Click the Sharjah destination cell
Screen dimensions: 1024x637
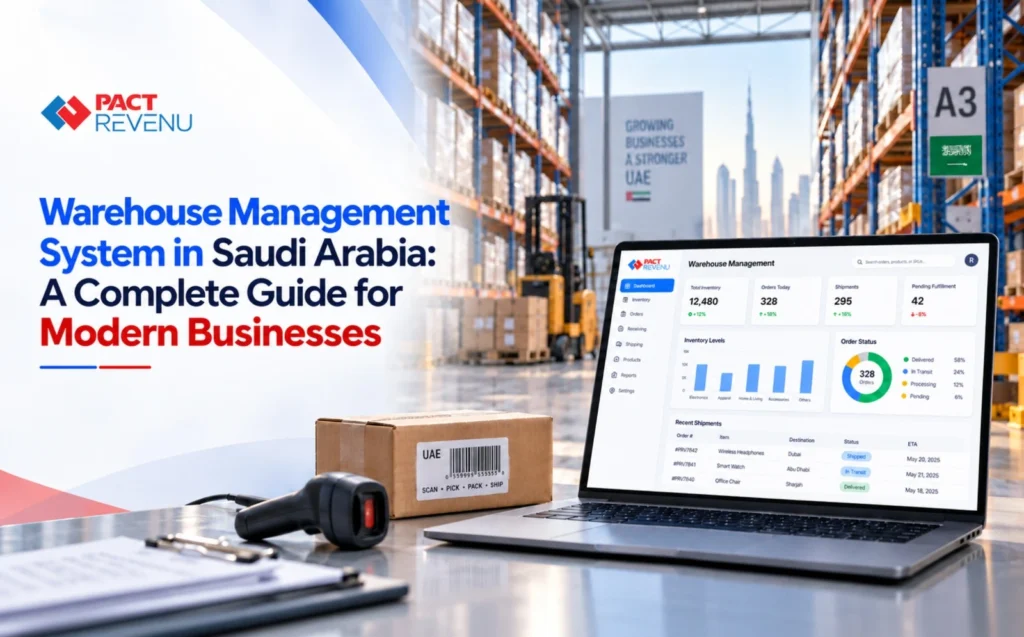point(794,484)
